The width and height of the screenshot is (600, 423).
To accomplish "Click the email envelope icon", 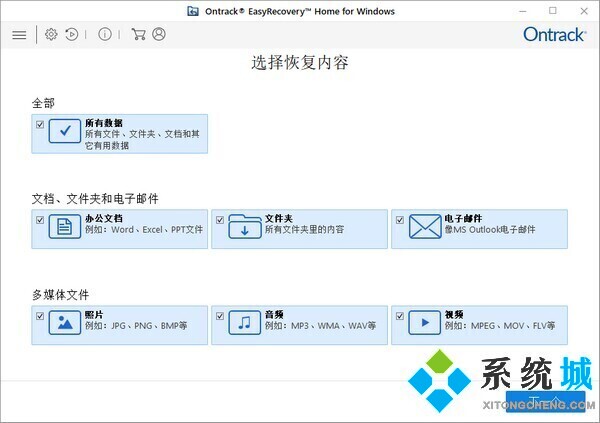I will click(424, 228).
